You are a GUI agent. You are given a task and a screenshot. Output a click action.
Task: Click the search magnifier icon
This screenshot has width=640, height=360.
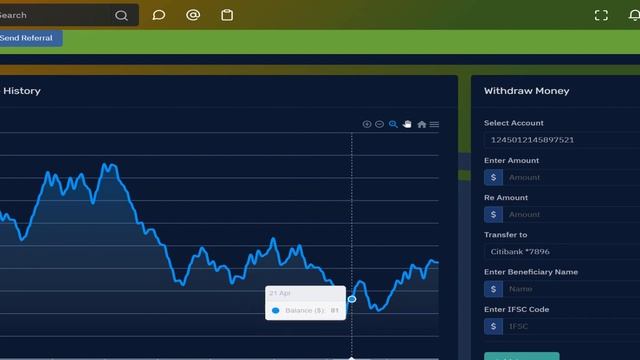121,16
